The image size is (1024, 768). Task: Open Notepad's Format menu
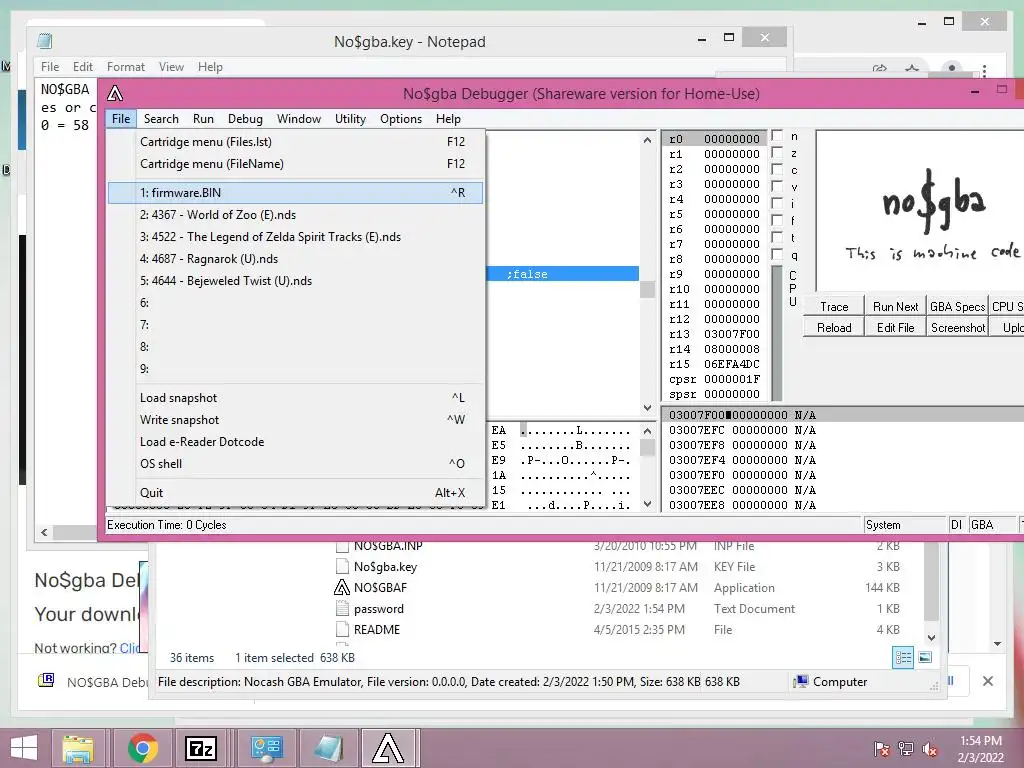[125, 67]
